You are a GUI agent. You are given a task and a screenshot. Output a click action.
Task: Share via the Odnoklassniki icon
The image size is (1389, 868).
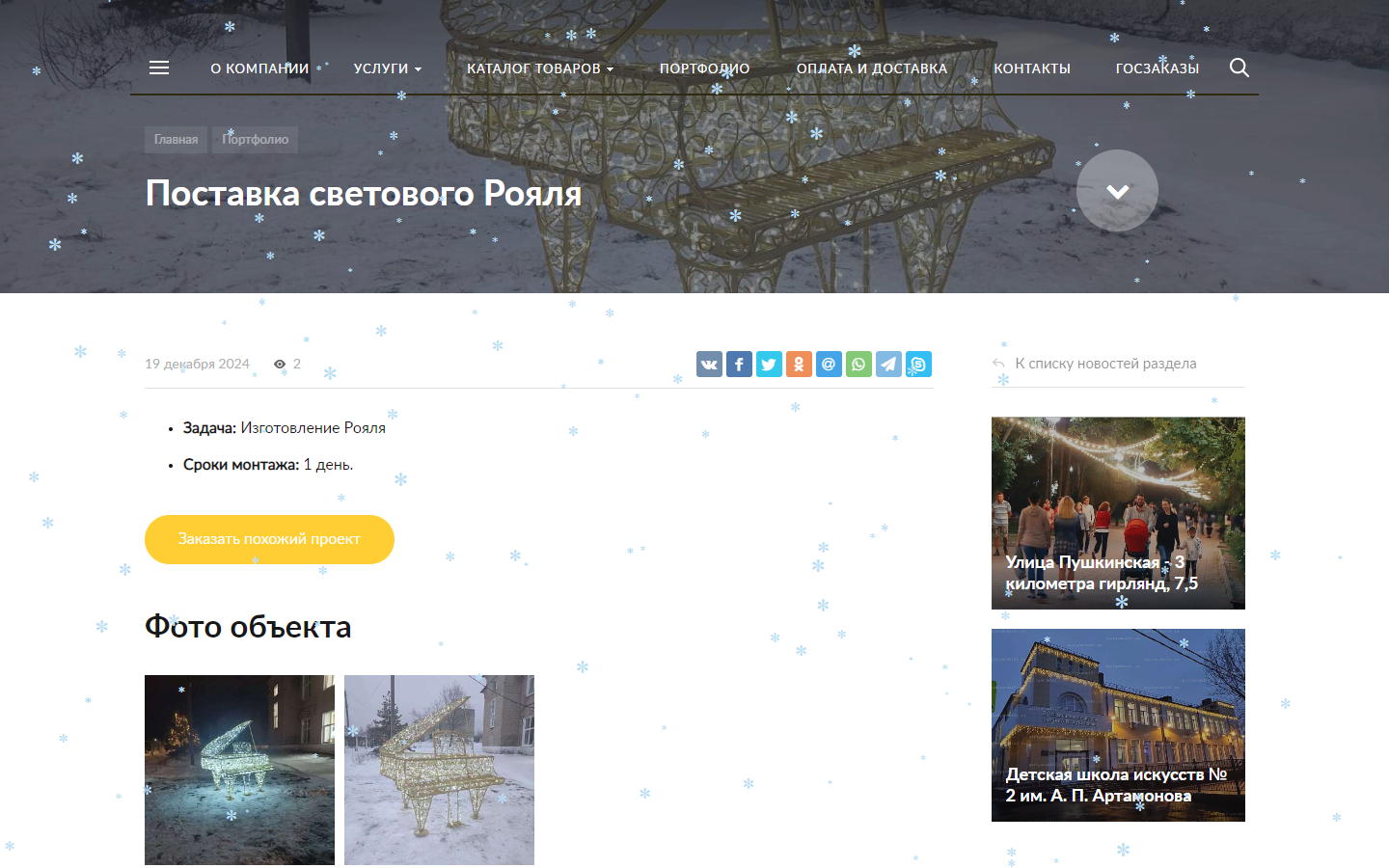[799, 364]
